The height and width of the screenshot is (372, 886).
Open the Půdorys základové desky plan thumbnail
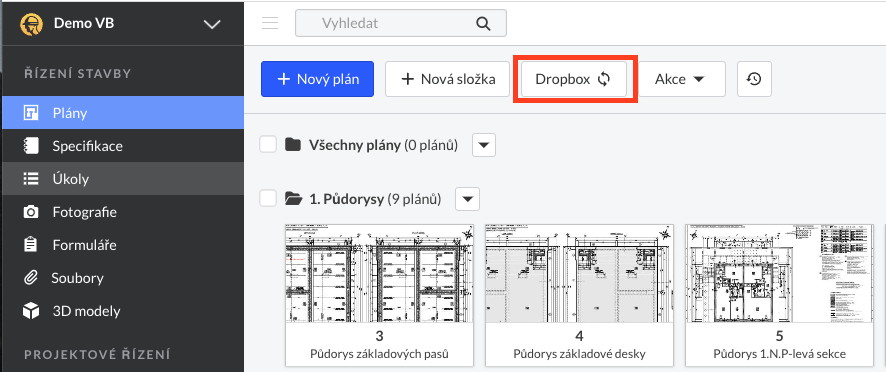pos(580,295)
